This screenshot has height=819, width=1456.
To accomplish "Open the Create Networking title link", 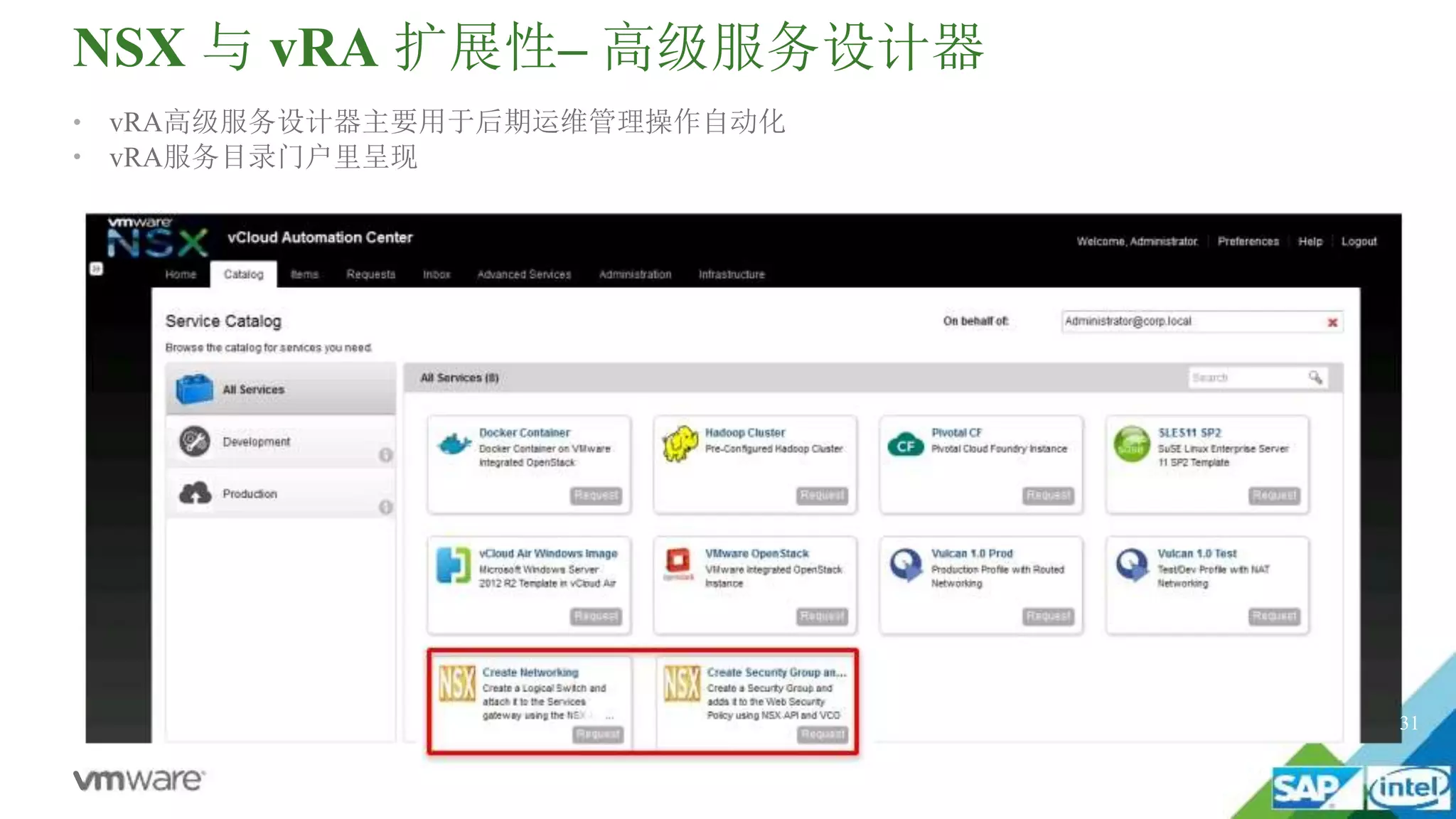I will coord(530,673).
